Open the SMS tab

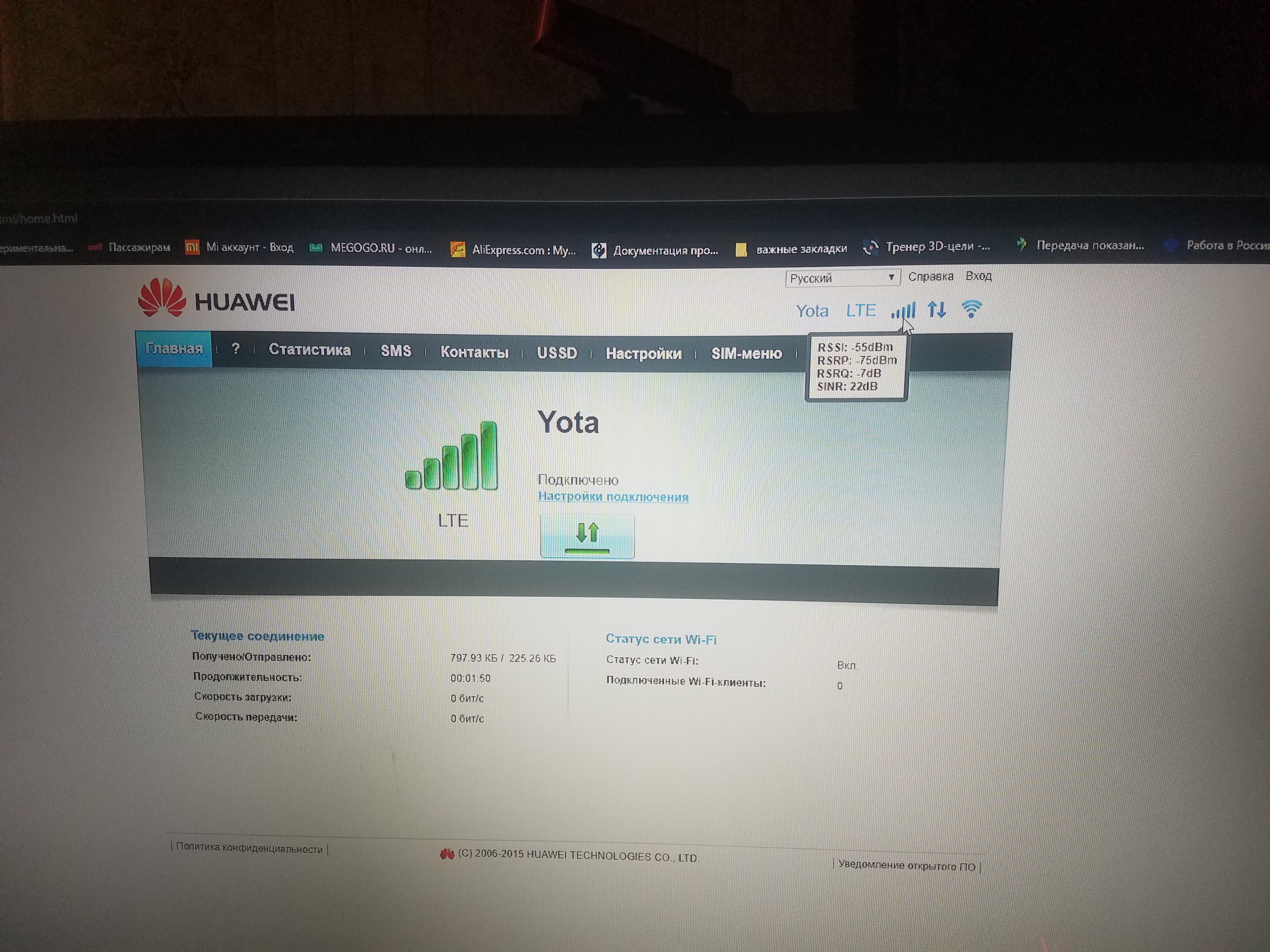pos(396,351)
